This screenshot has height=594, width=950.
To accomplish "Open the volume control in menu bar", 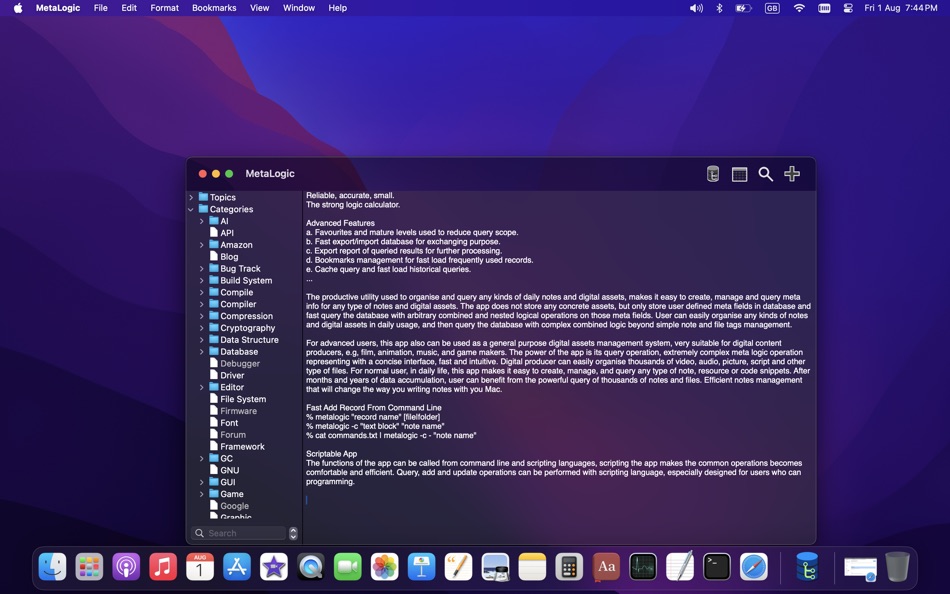I will 696,8.
